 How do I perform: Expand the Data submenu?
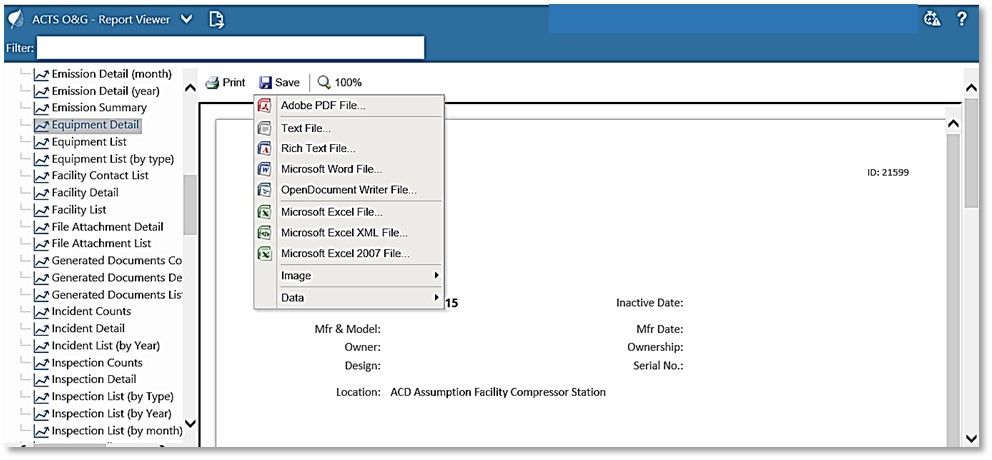349,297
